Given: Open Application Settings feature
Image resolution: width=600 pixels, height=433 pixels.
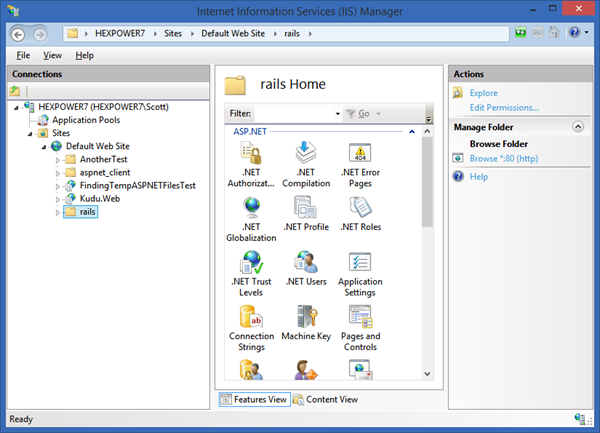Looking at the screenshot, I should coord(360,274).
